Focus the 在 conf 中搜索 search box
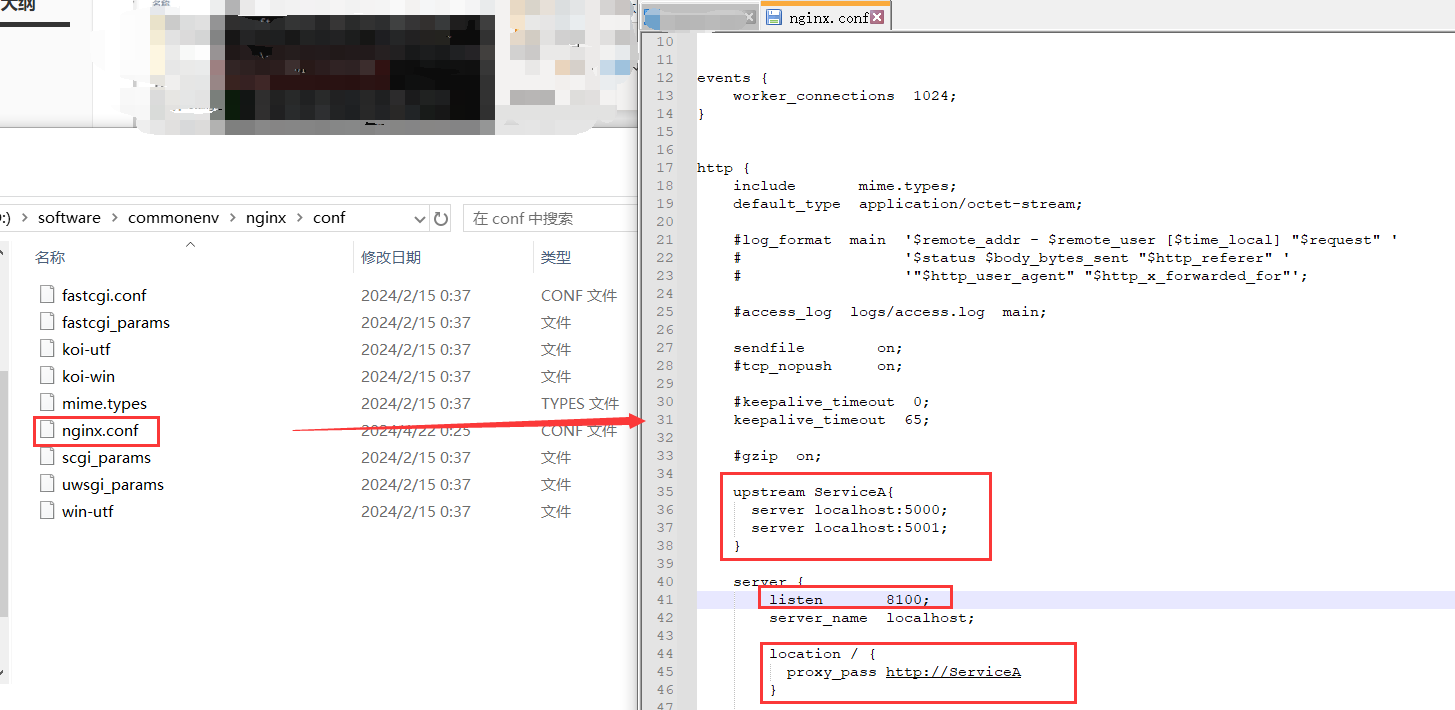Screen dimensions: 1455x710 tap(548, 218)
